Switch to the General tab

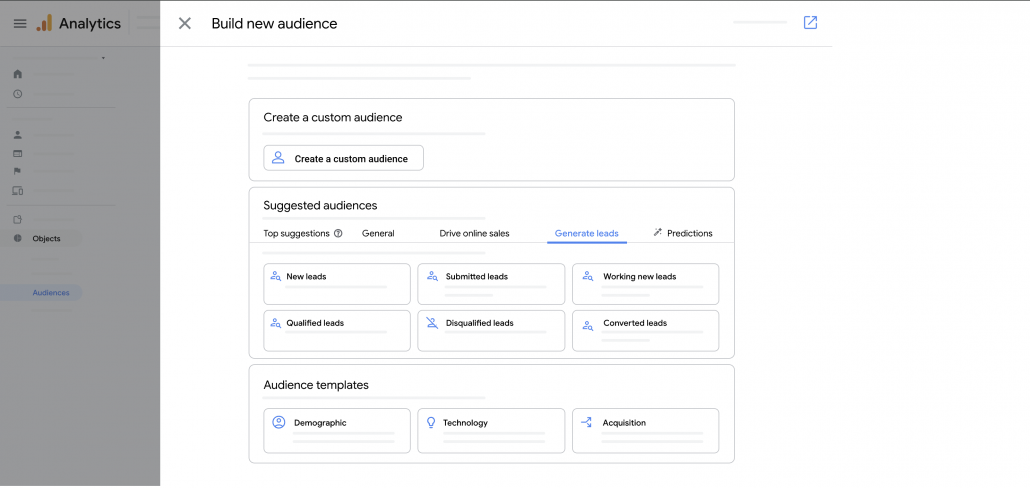pyautogui.click(x=378, y=233)
